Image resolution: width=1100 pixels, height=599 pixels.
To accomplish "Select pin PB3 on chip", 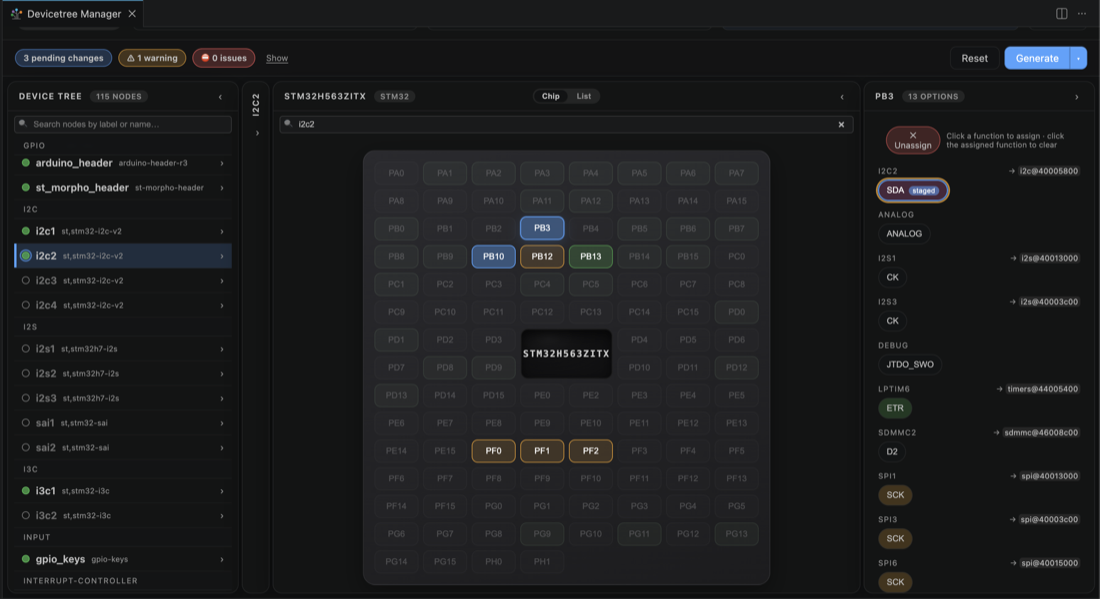I will pos(542,228).
